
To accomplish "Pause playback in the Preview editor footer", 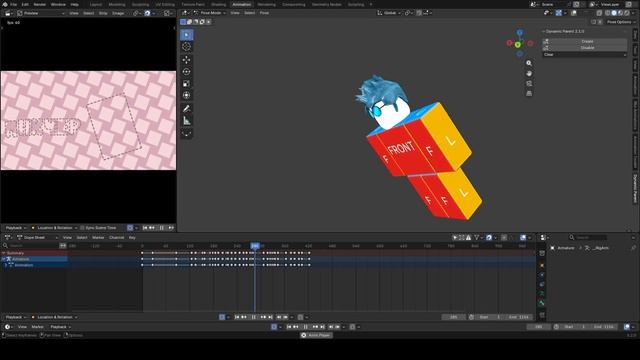I will [x=162, y=228].
